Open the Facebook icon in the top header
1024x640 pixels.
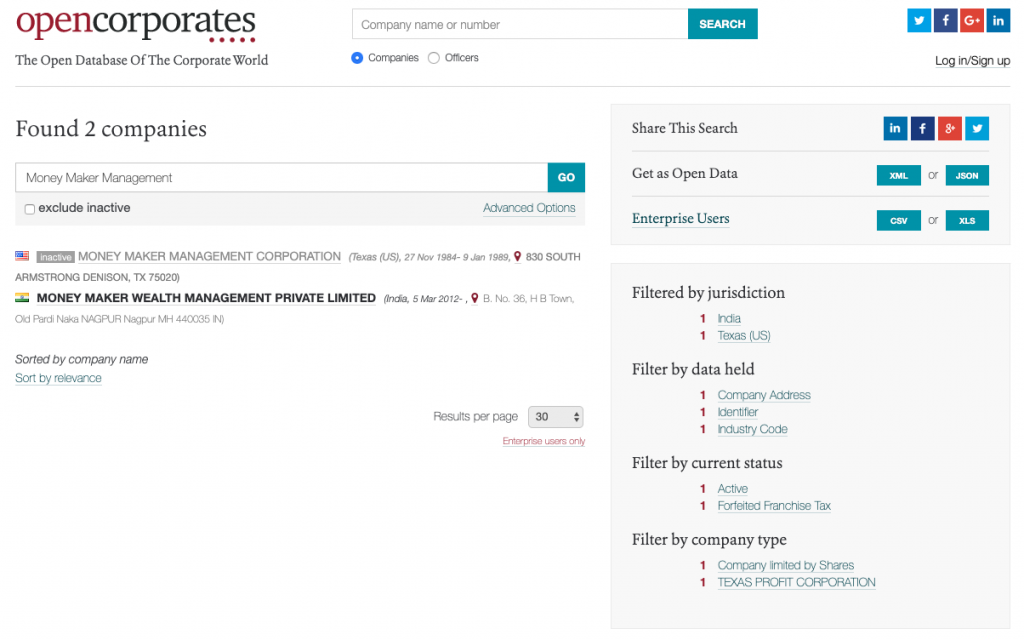[x=945, y=21]
